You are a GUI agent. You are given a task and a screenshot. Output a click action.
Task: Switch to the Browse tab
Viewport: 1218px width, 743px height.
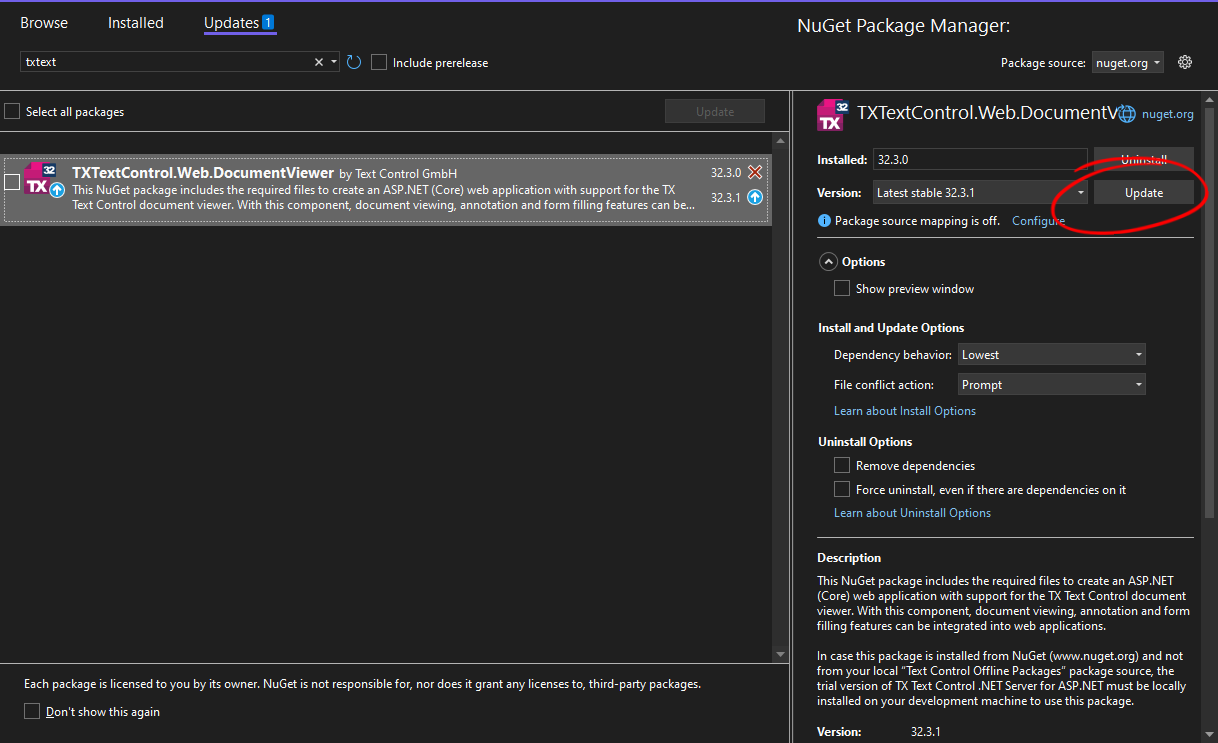click(x=44, y=22)
